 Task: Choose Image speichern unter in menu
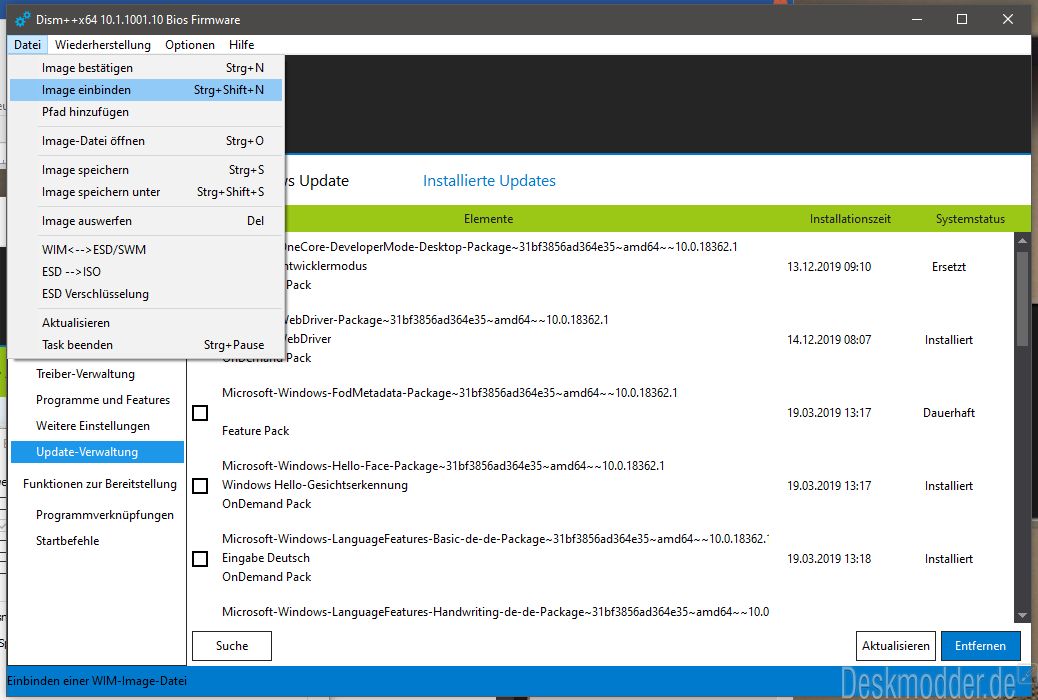pyautogui.click(x=146, y=192)
